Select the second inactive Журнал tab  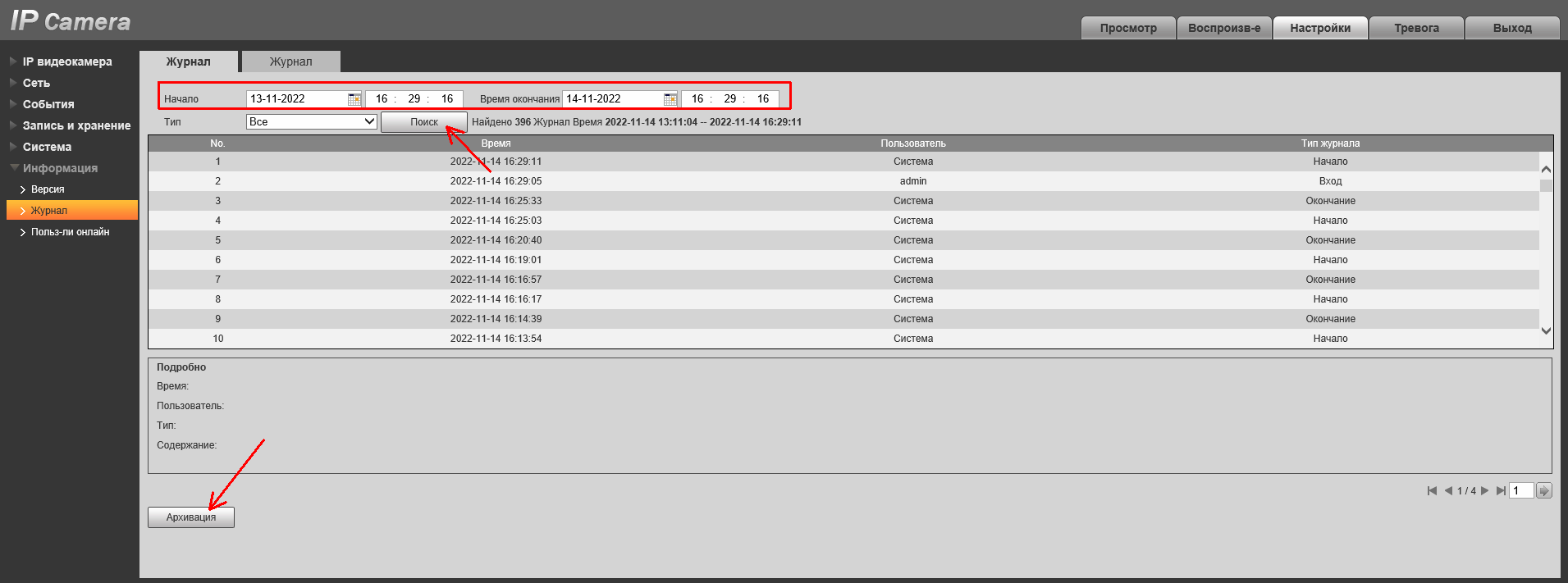(x=291, y=61)
